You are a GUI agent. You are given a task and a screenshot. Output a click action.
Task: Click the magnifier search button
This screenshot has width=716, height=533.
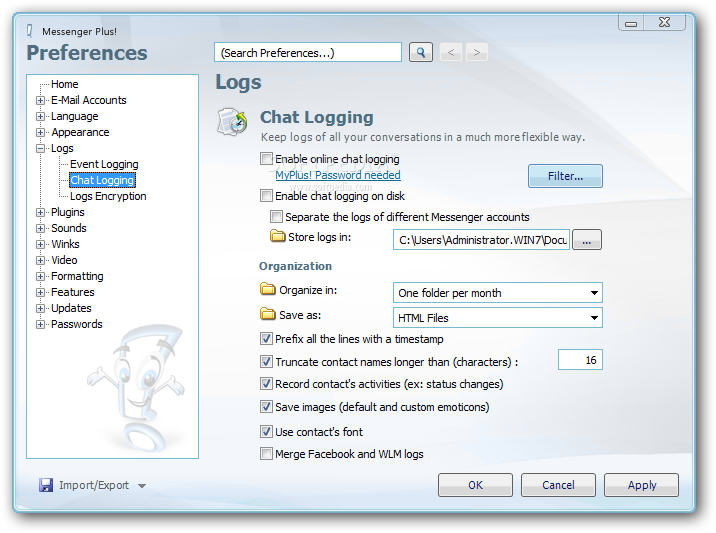point(421,53)
